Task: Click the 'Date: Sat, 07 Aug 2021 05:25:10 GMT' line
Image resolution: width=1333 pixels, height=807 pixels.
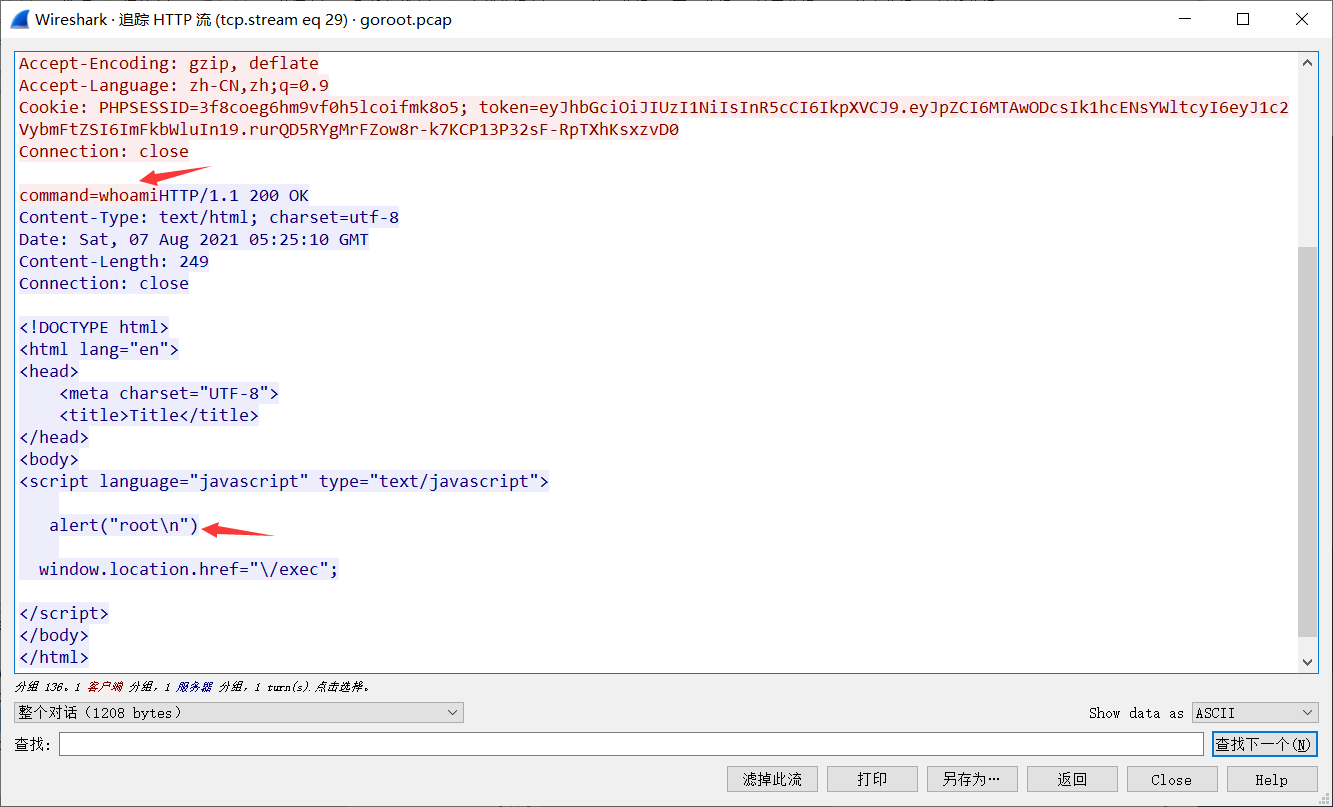Action: 194,239
